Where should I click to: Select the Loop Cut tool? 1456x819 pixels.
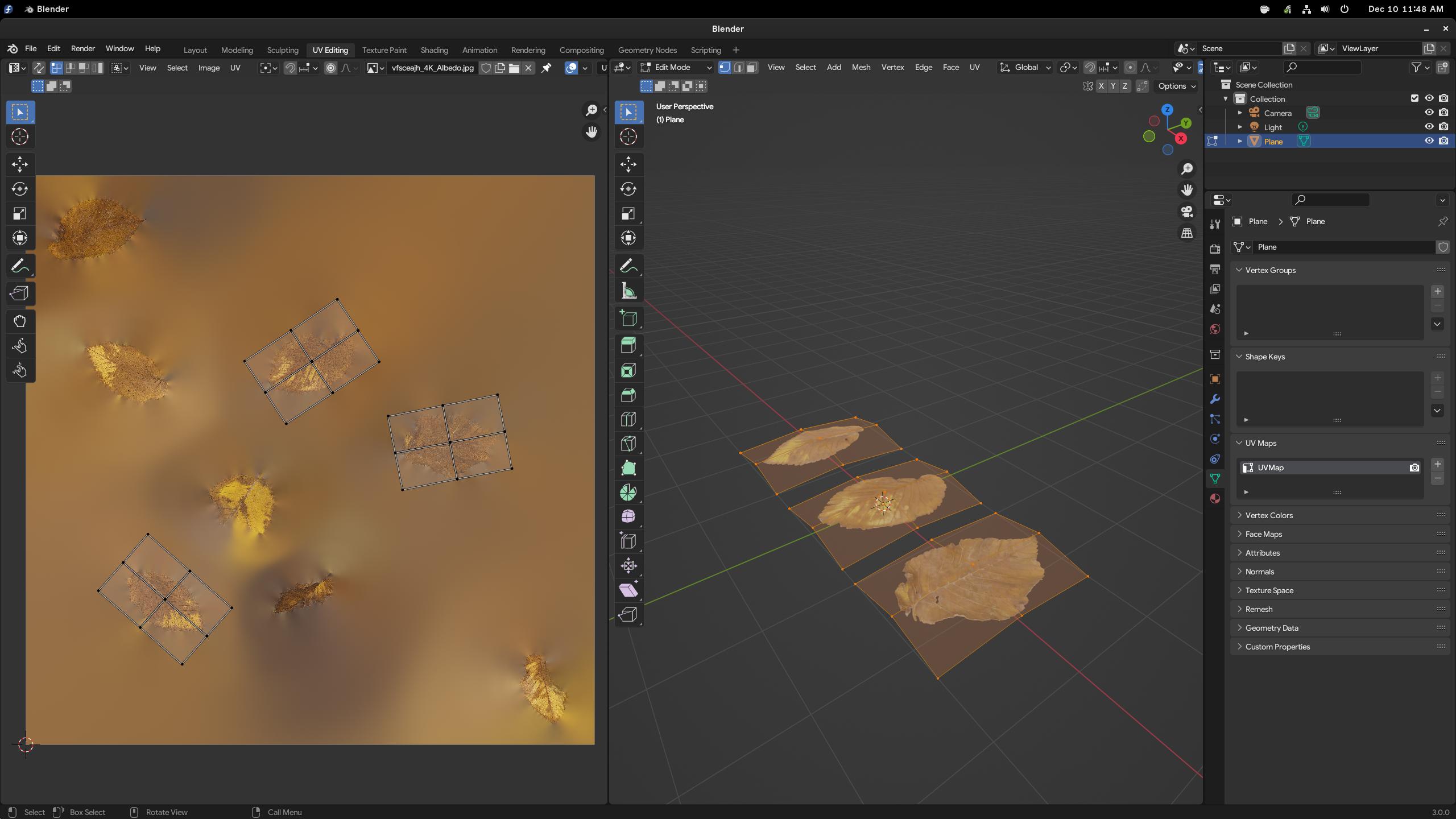pyautogui.click(x=628, y=419)
